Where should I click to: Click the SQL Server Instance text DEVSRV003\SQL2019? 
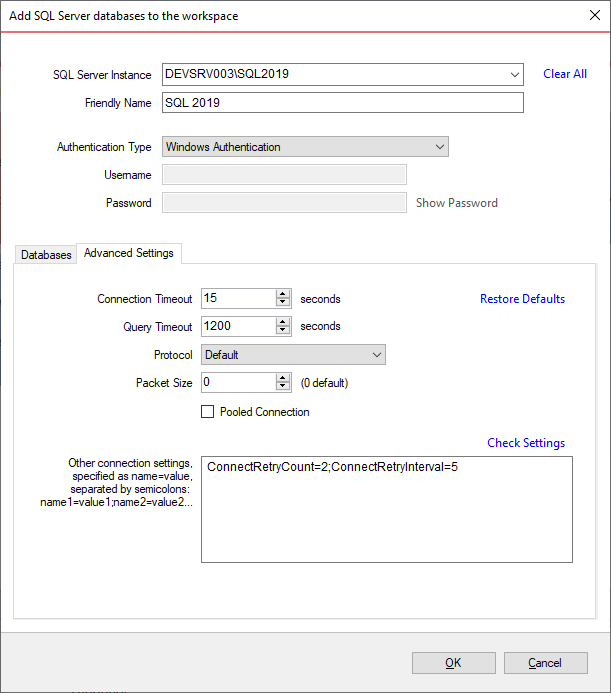(x=227, y=74)
